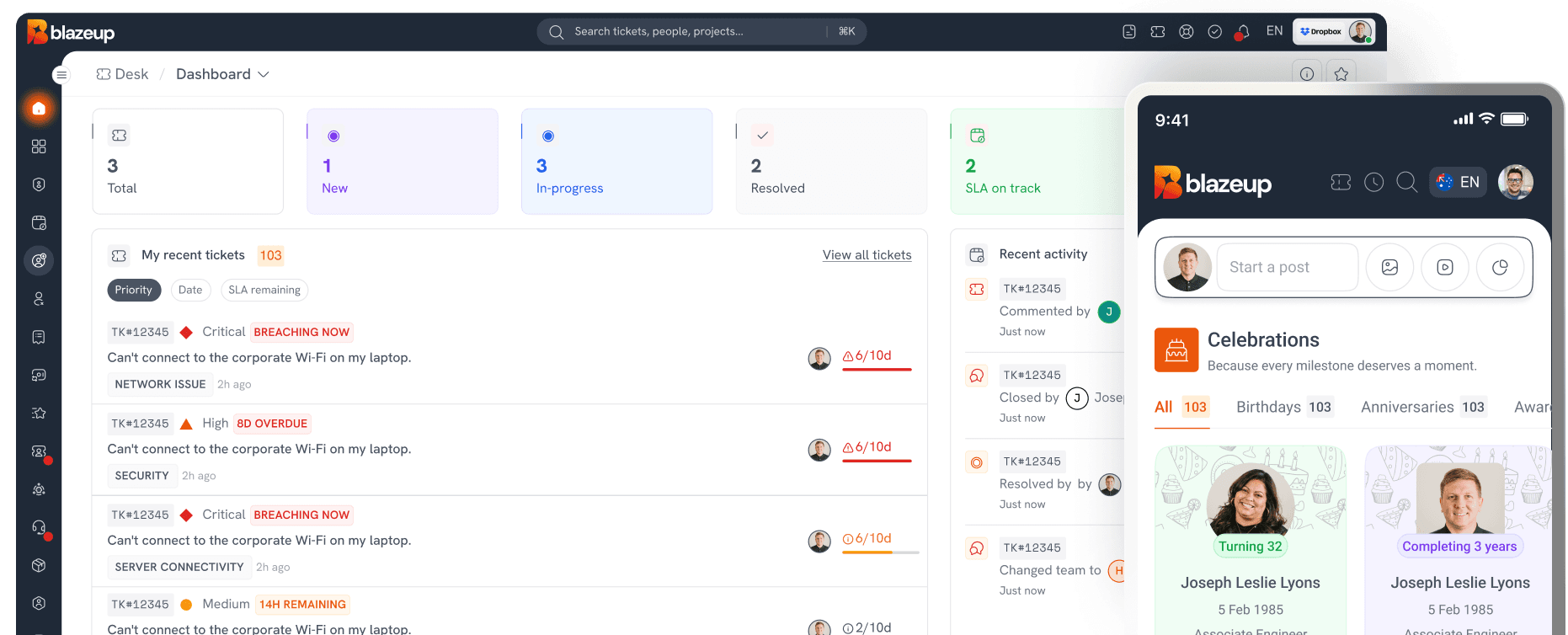This screenshot has height=635, width=1568.
Task: Open the box package icon in sidebar
Action: click(x=39, y=565)
